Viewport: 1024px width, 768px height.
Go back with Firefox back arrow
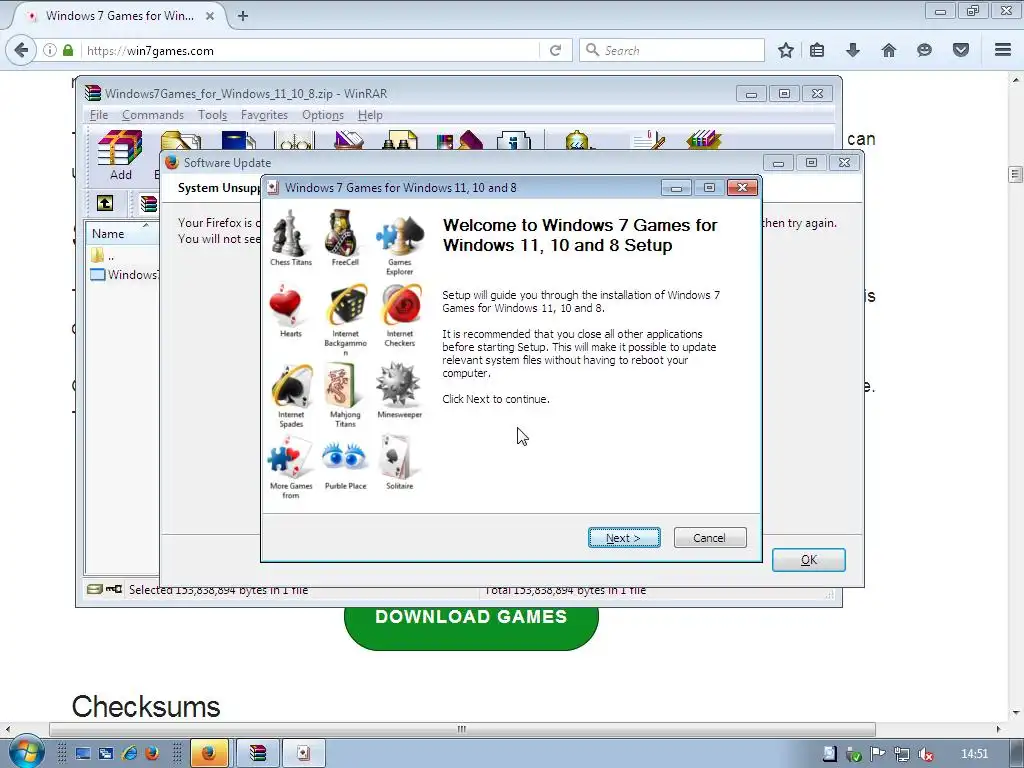pos(21,50)
